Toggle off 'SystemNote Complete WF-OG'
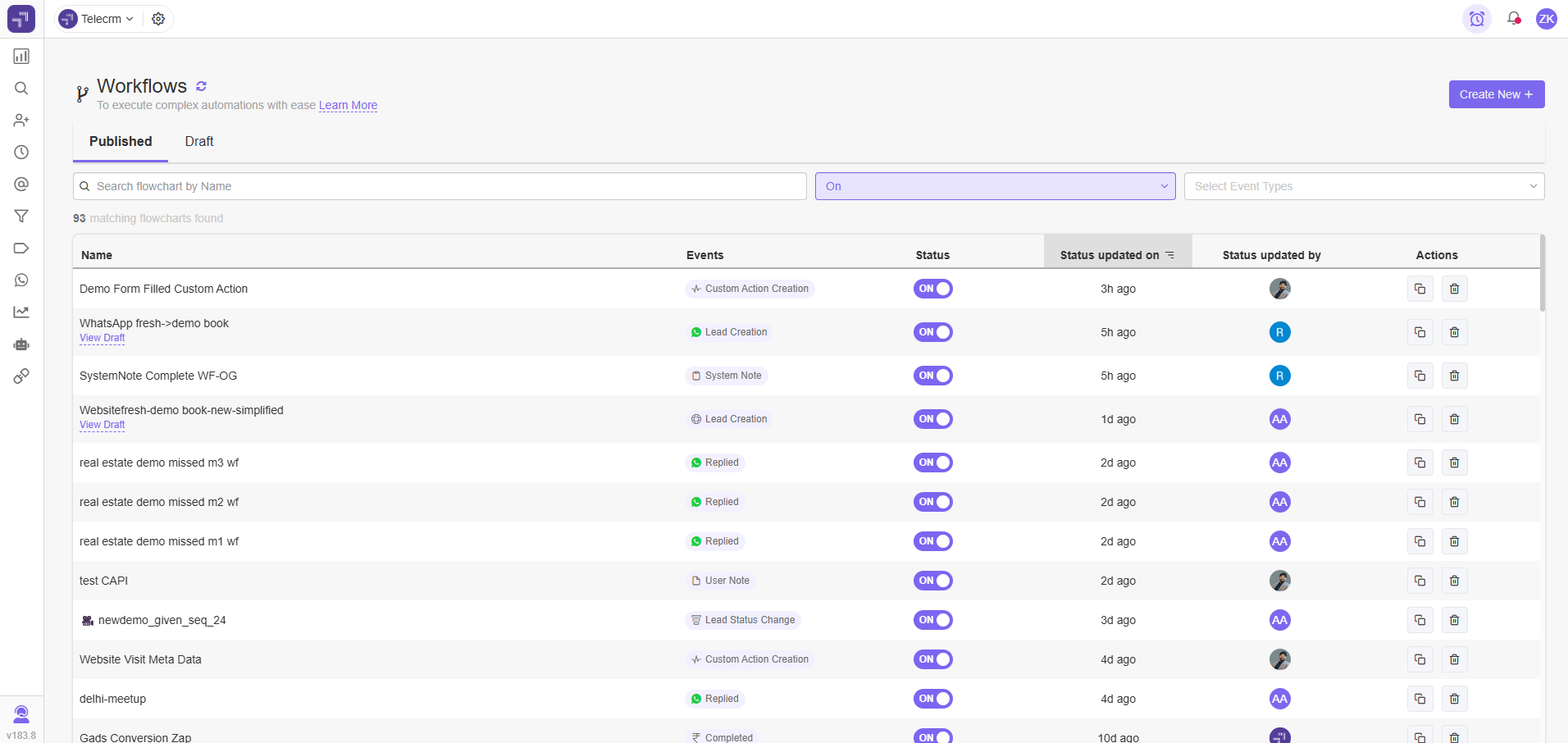The height and width of the screenshot is (743, 1568). pos(932,376)
